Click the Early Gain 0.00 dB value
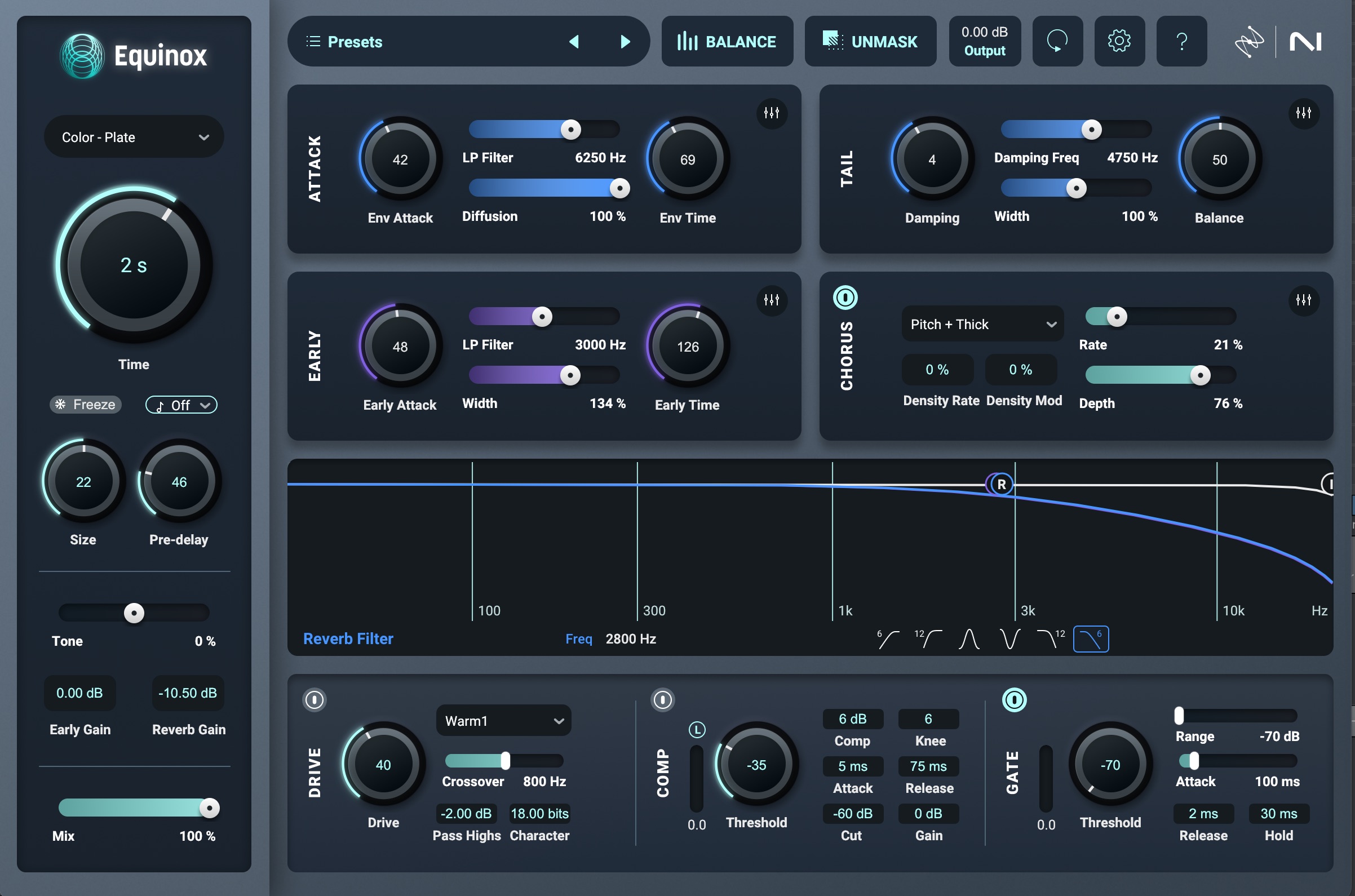Image resolution: width=1355 pixels, height=896 pixels. (x=79, y=693)
